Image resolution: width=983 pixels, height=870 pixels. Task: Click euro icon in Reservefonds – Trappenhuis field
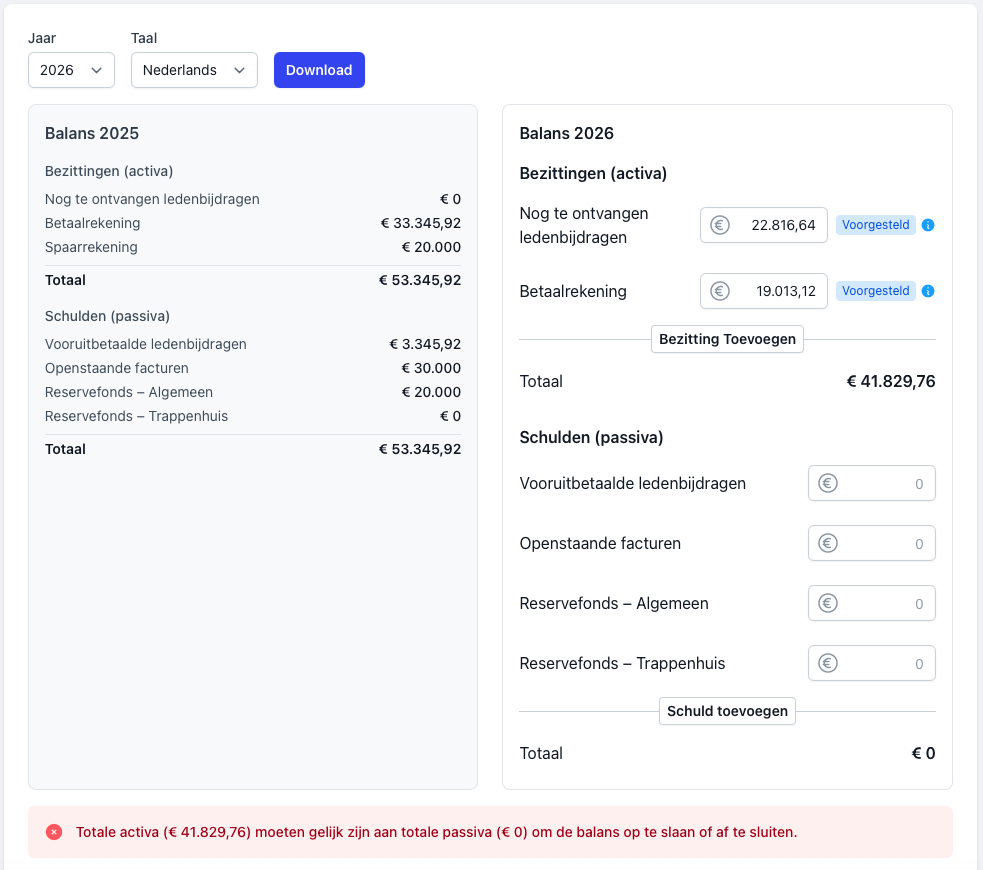pyautogui.click(x=827, y=663)
